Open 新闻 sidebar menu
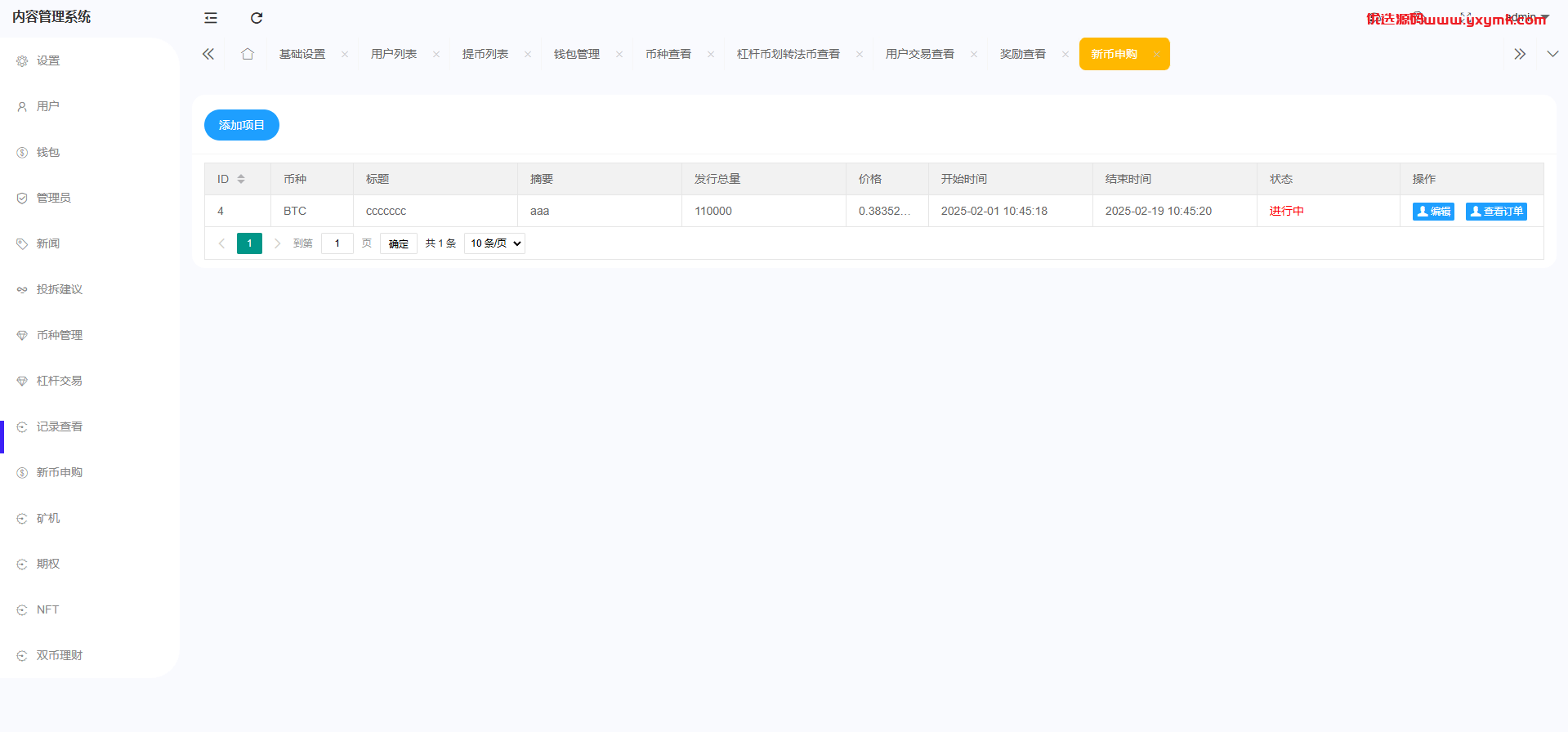The width and height of the screenshot is (1568, 732). click(48, 243)
